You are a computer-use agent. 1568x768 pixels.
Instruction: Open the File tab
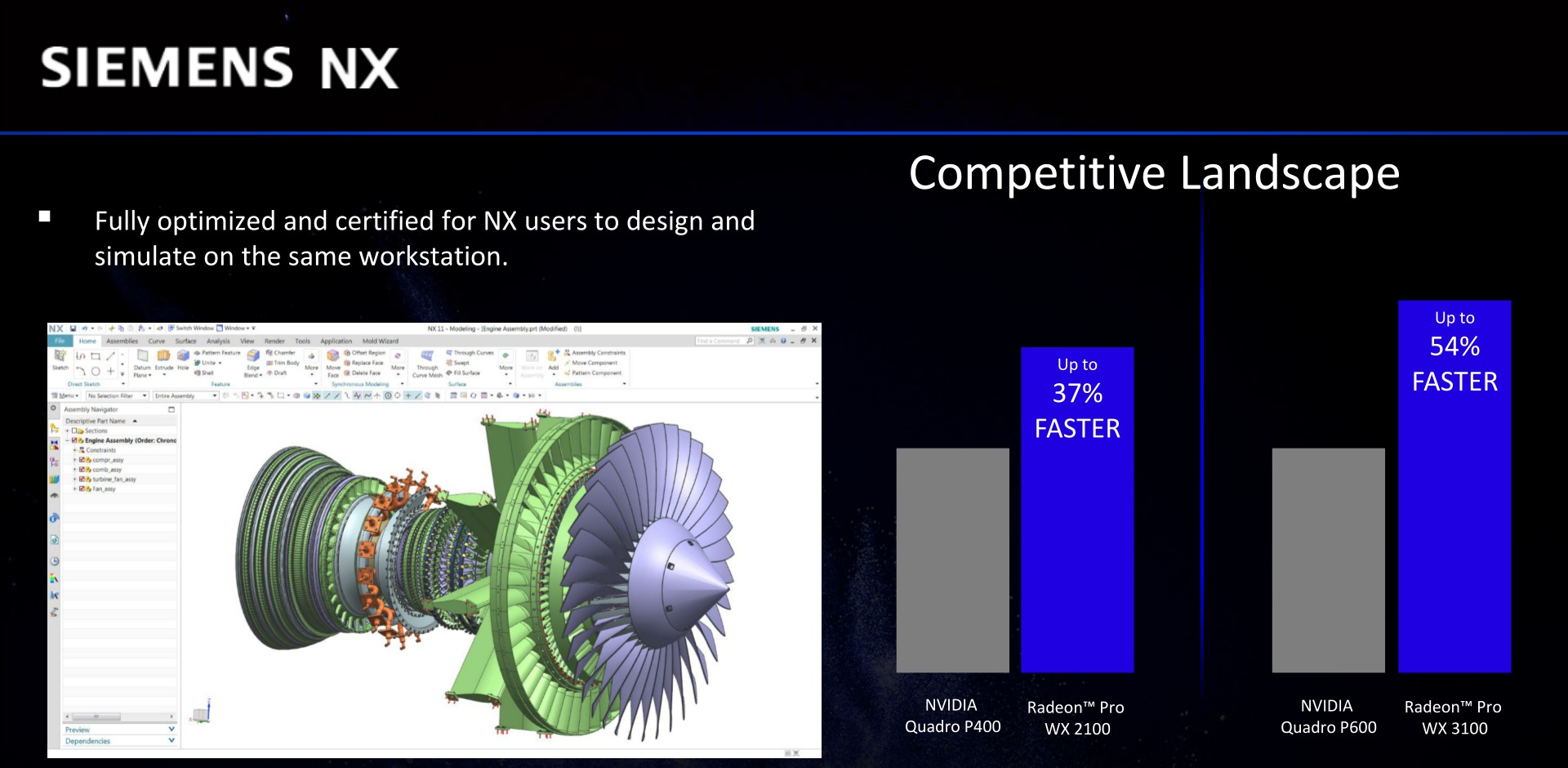[60, 341]
